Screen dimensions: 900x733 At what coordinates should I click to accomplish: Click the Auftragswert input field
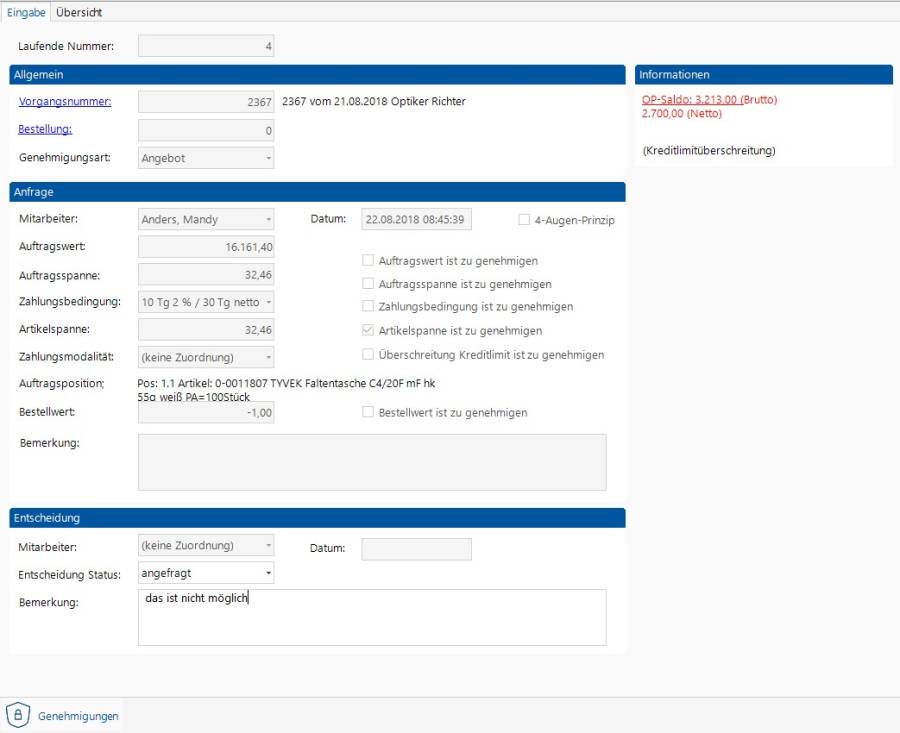coord(205,247)
